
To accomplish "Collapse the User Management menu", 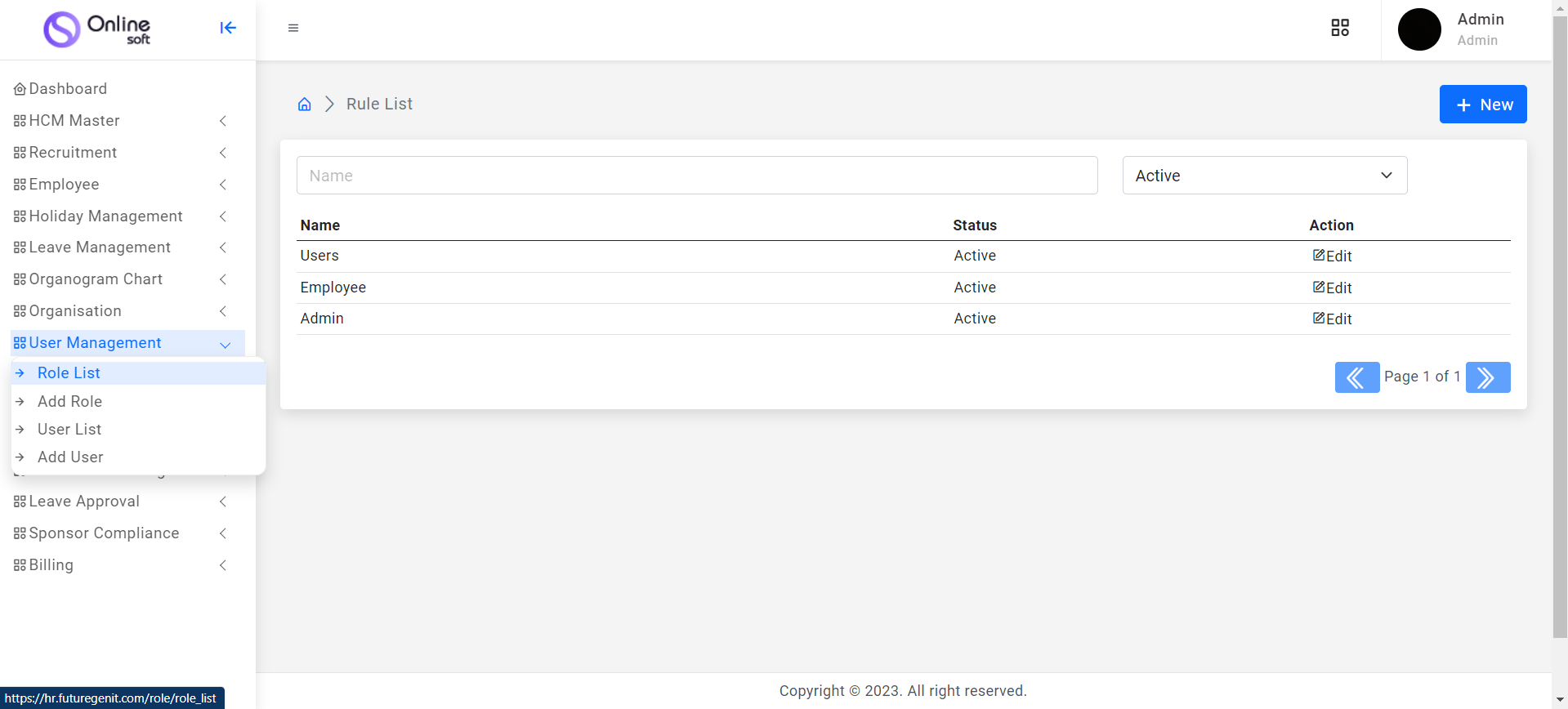I will (127, 343).
